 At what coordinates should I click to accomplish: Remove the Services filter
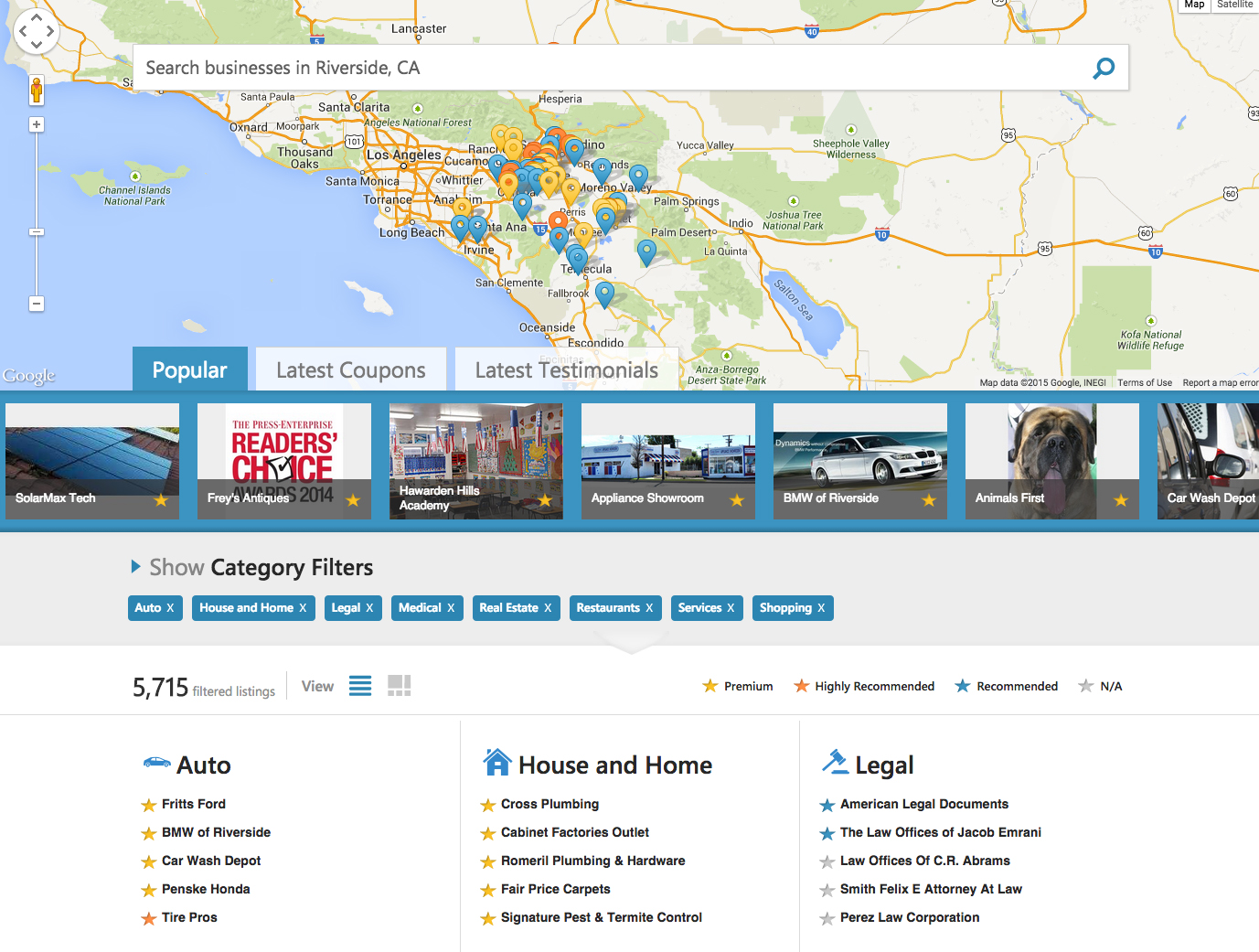[731, 608]
